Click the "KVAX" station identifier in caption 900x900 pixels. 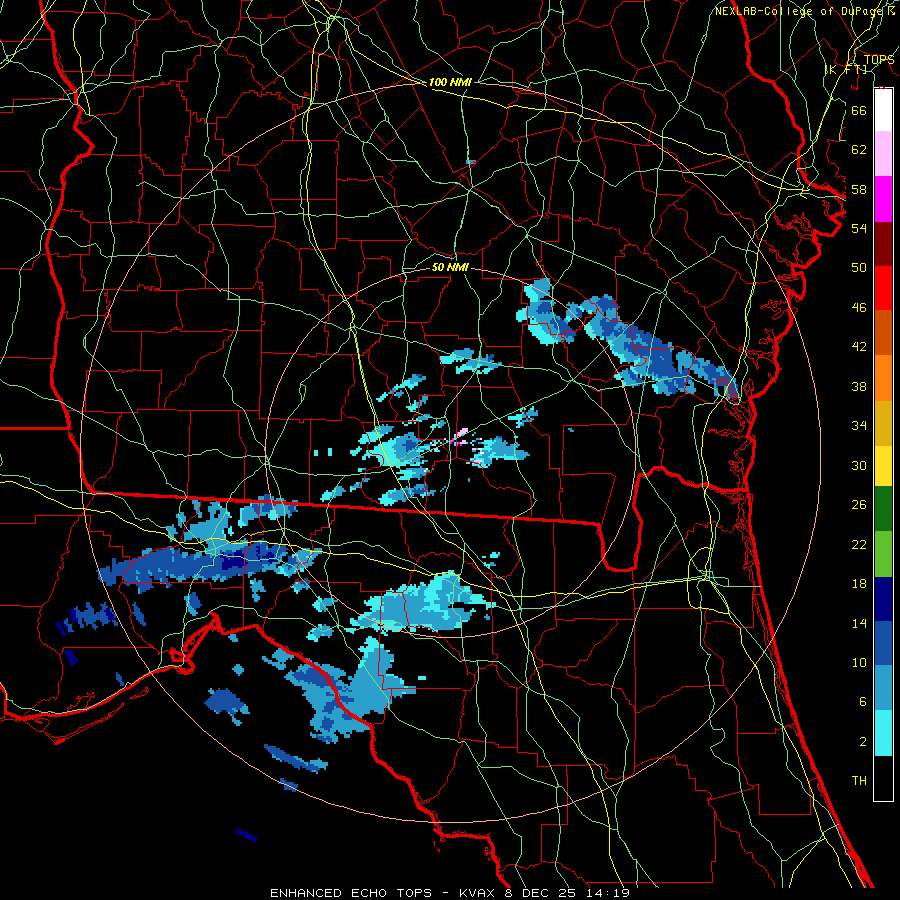[476, 893]
